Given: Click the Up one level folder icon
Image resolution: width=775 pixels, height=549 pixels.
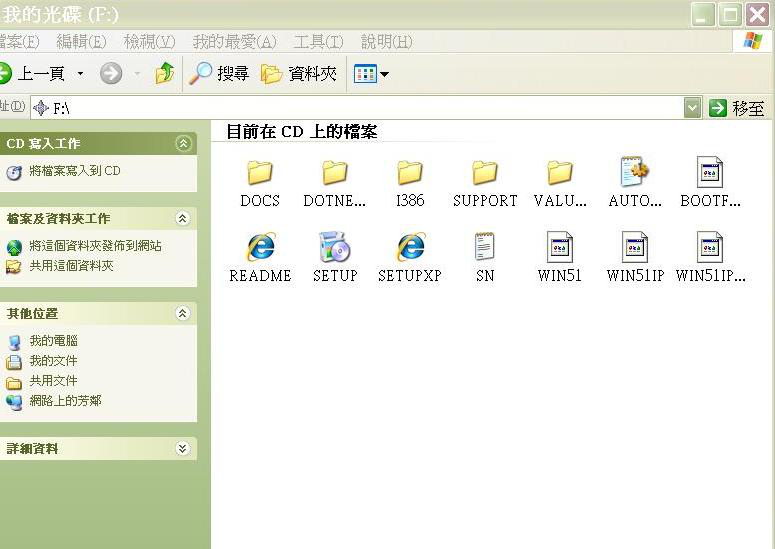Looking at the screenshot, I should click(165, 73).
